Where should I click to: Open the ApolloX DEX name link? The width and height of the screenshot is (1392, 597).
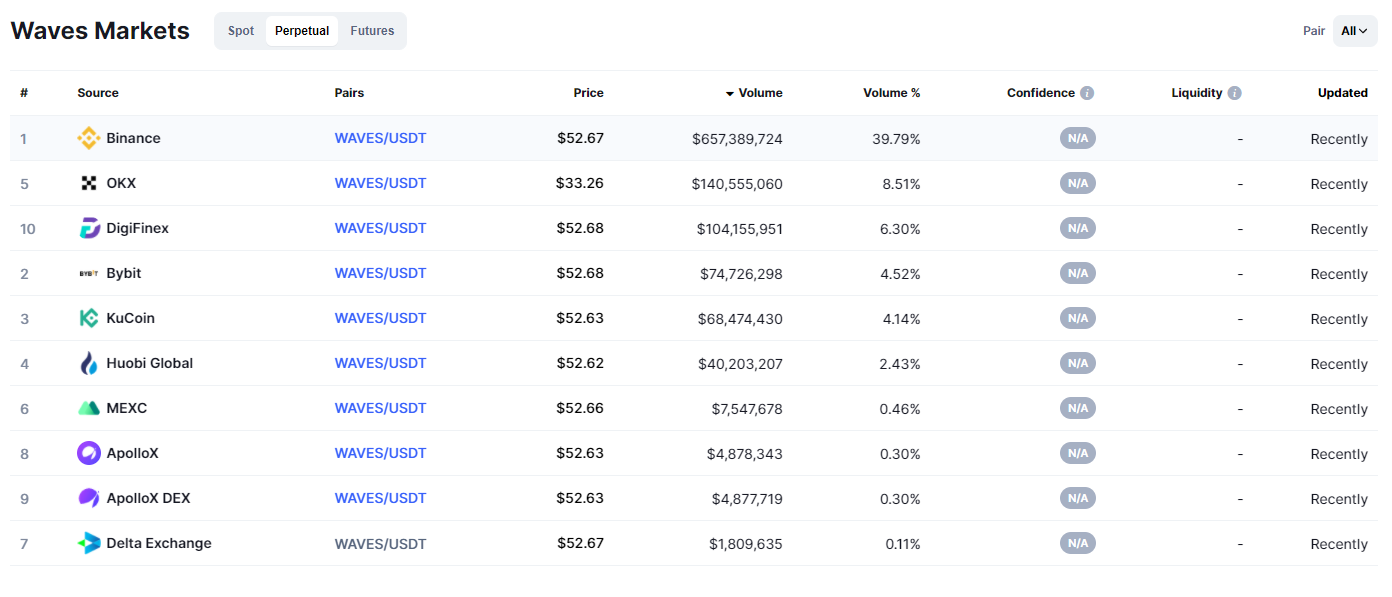pos(148,498)
